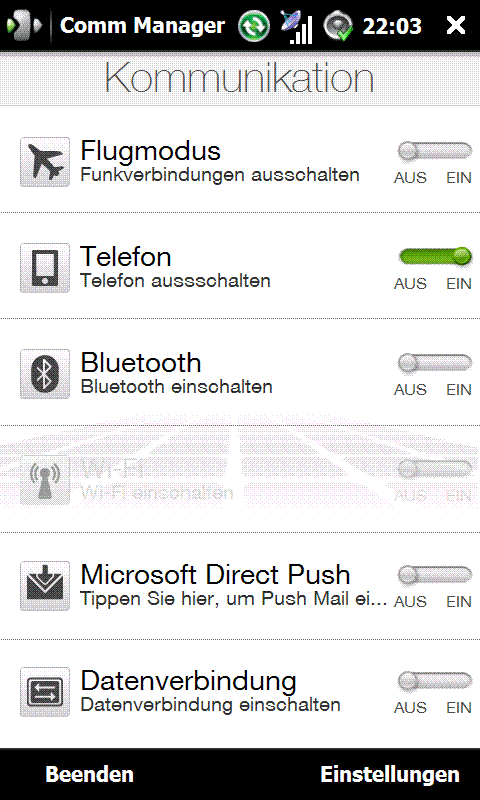The width and height of the screenshot is (480, 800).
Task: Tap the Wi-Fi antenna icon
Action: tap(45, 480)
